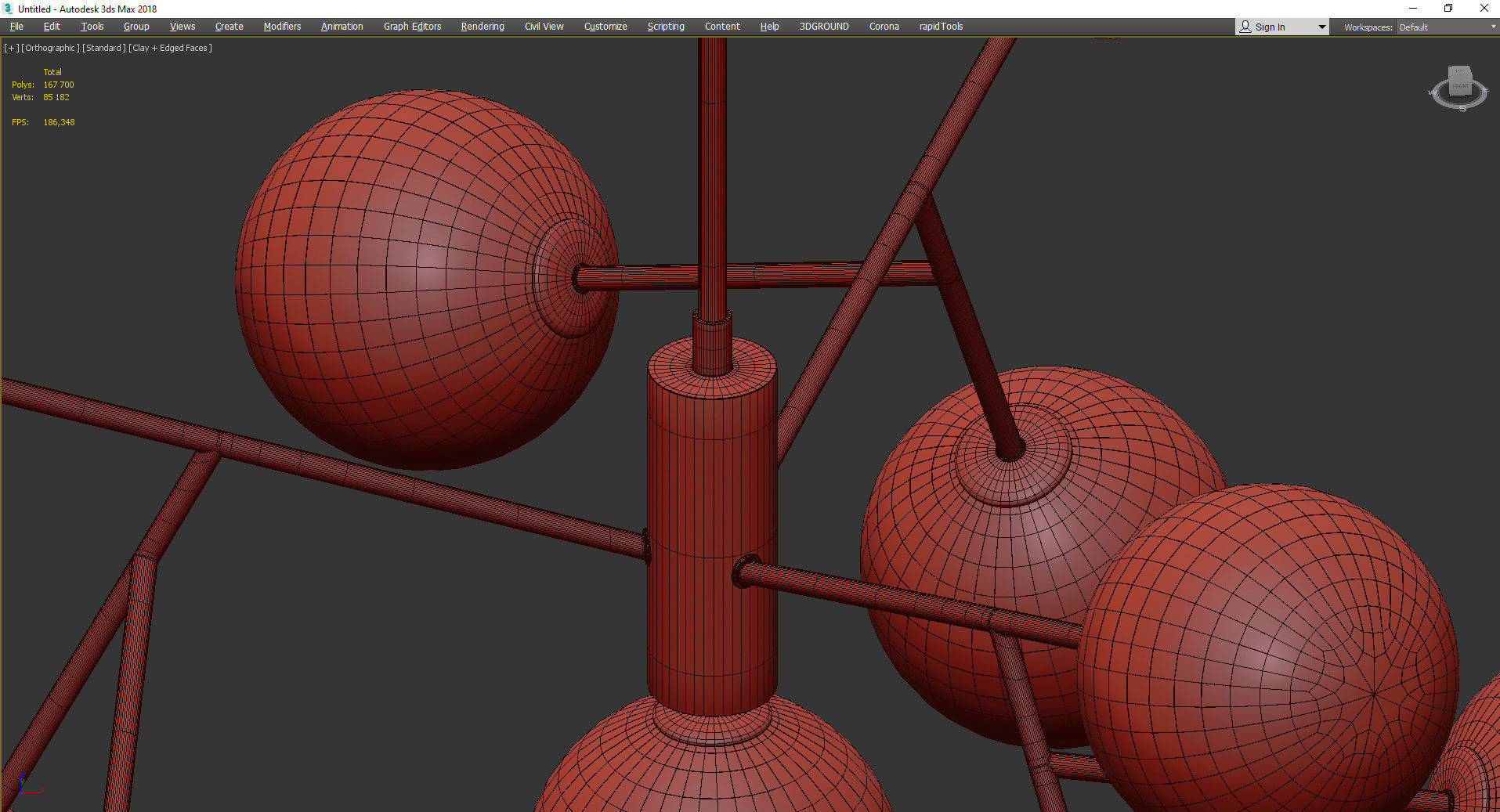The image size is (1500, 812).
Task: Open the Scripting menu
Action: coord(666,27)
